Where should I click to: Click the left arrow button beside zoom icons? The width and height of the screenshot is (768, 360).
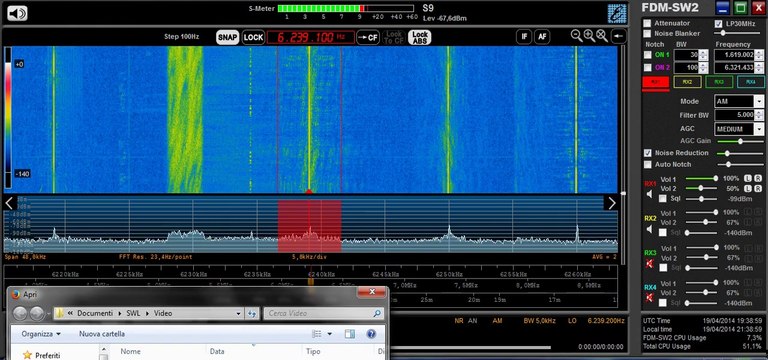[x=619, y=36]
